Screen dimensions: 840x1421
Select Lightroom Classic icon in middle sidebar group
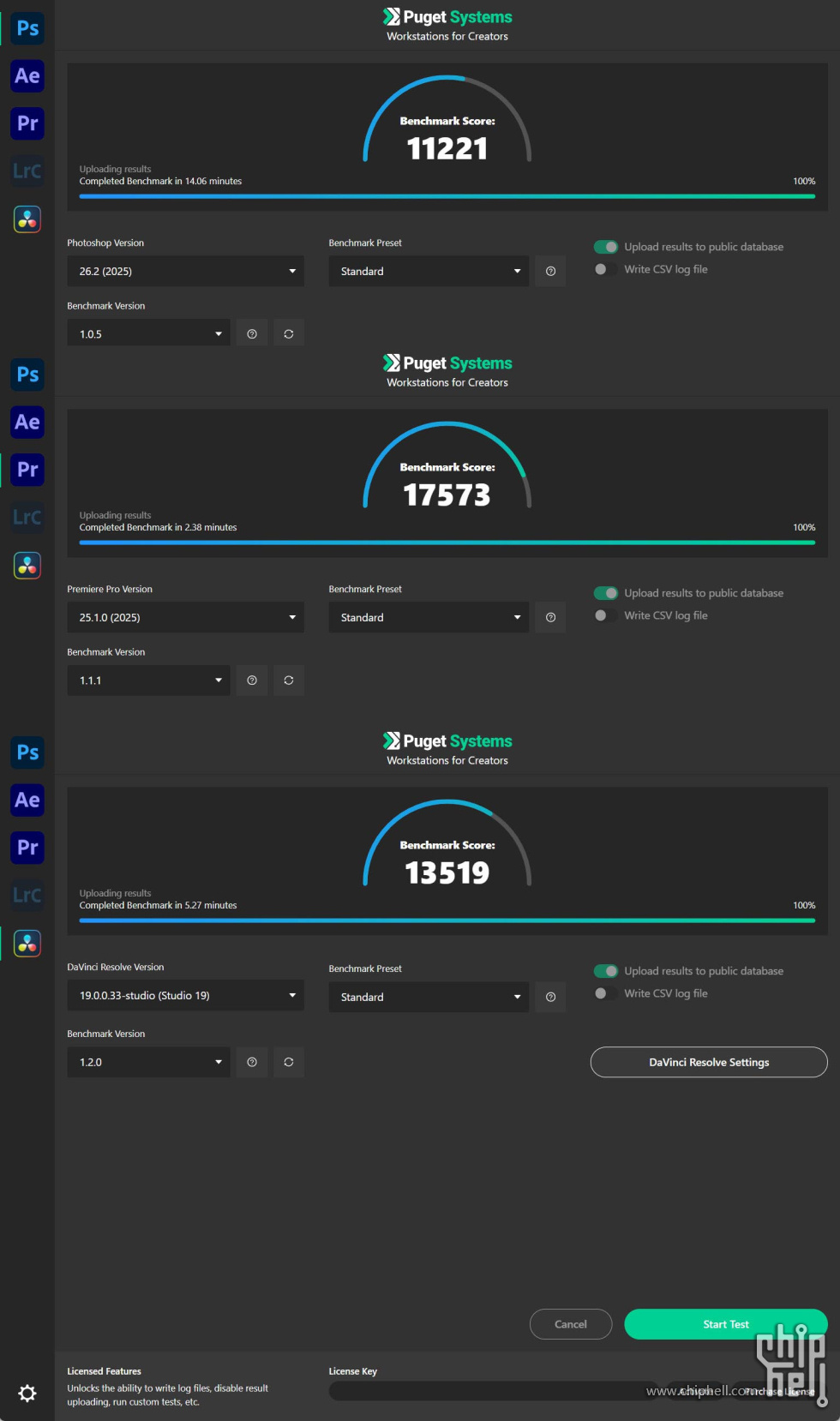coord(27,517)
